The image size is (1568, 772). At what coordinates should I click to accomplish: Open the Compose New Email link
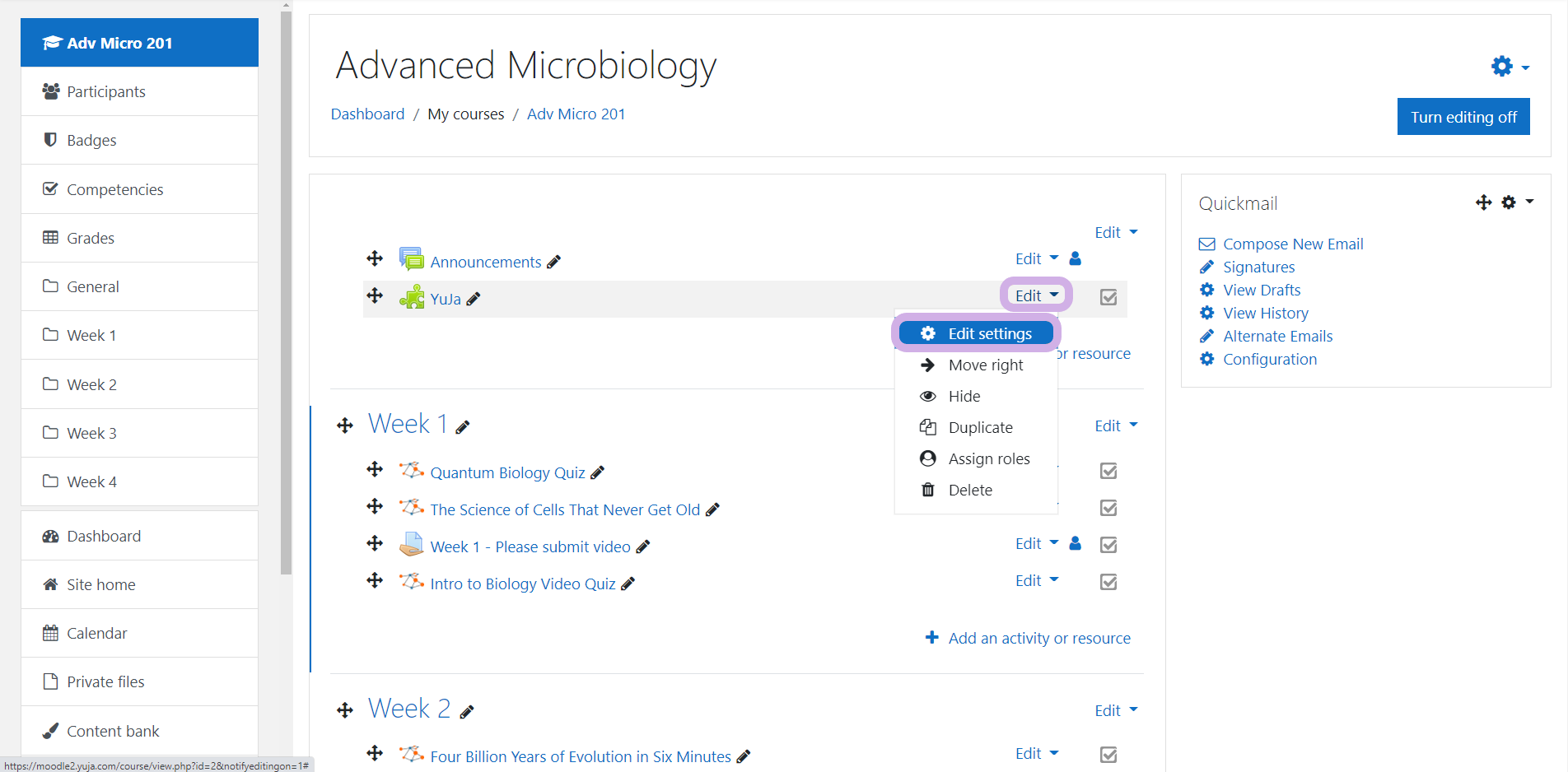(1293, 244)
